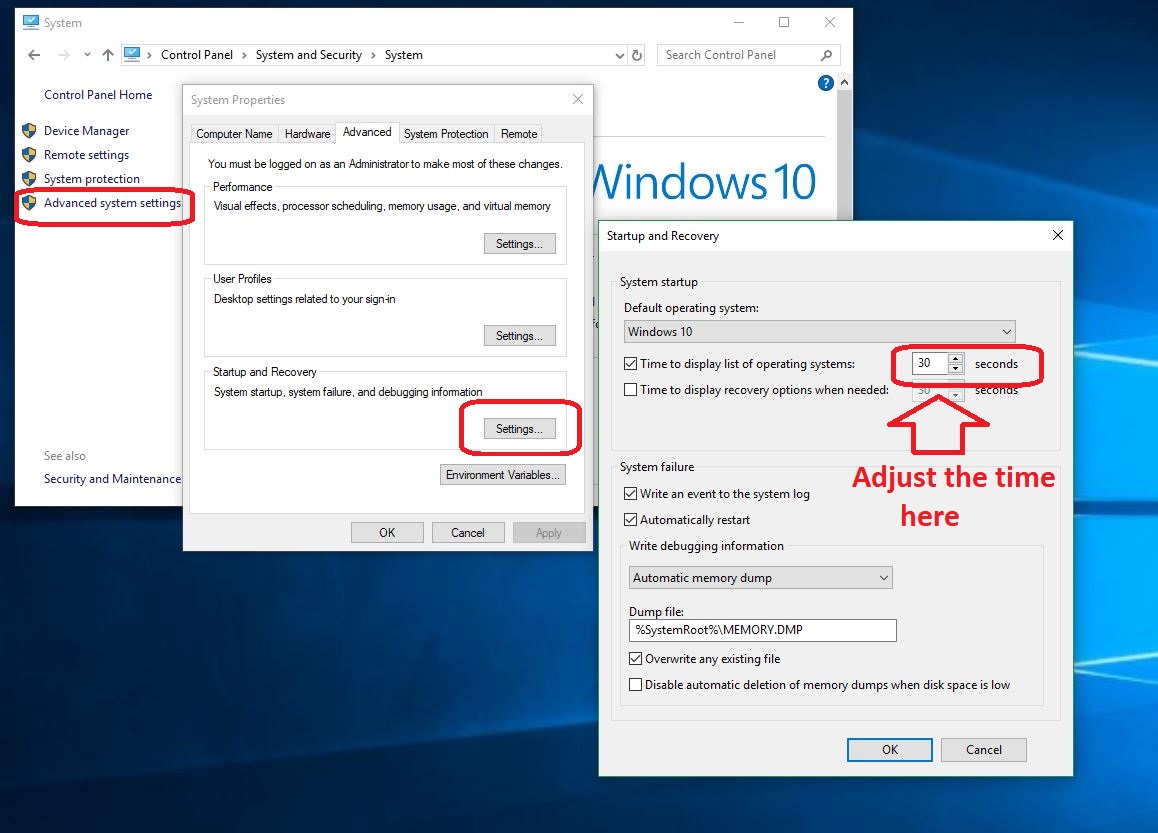Toggle the Automatically restart checkbox
The width and height of the screenshot is (1158, 833).
631,520
